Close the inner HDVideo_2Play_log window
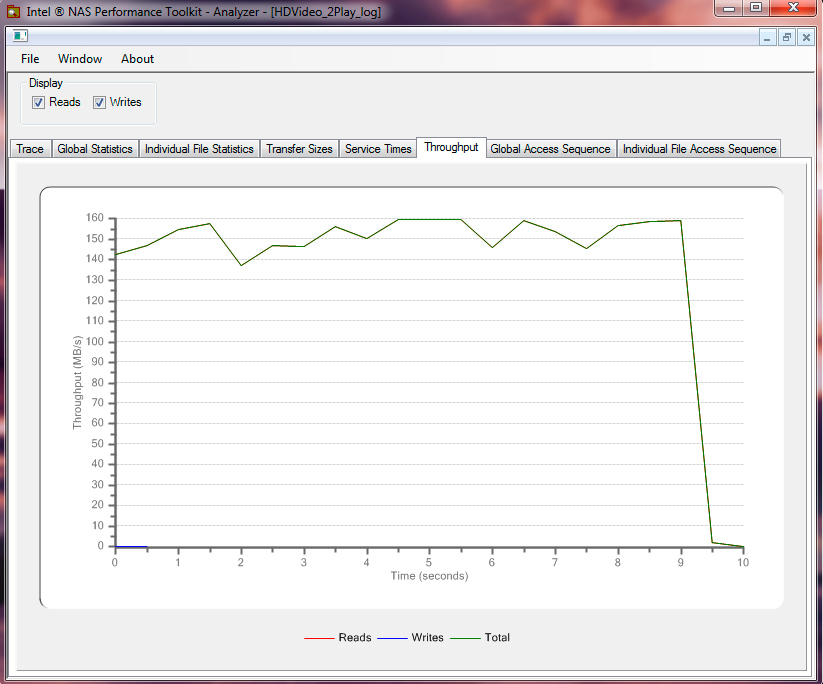This screenshot has width=823, height=684. (x=806, y=37)
